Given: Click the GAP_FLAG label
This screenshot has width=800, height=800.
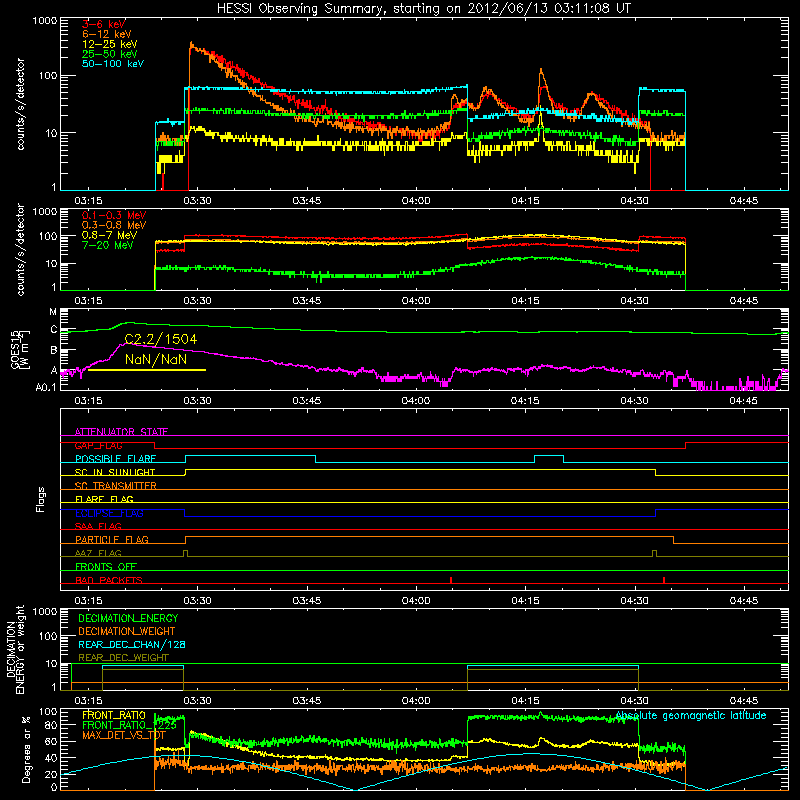Looking at the screenshot, I should click(99, 445).
